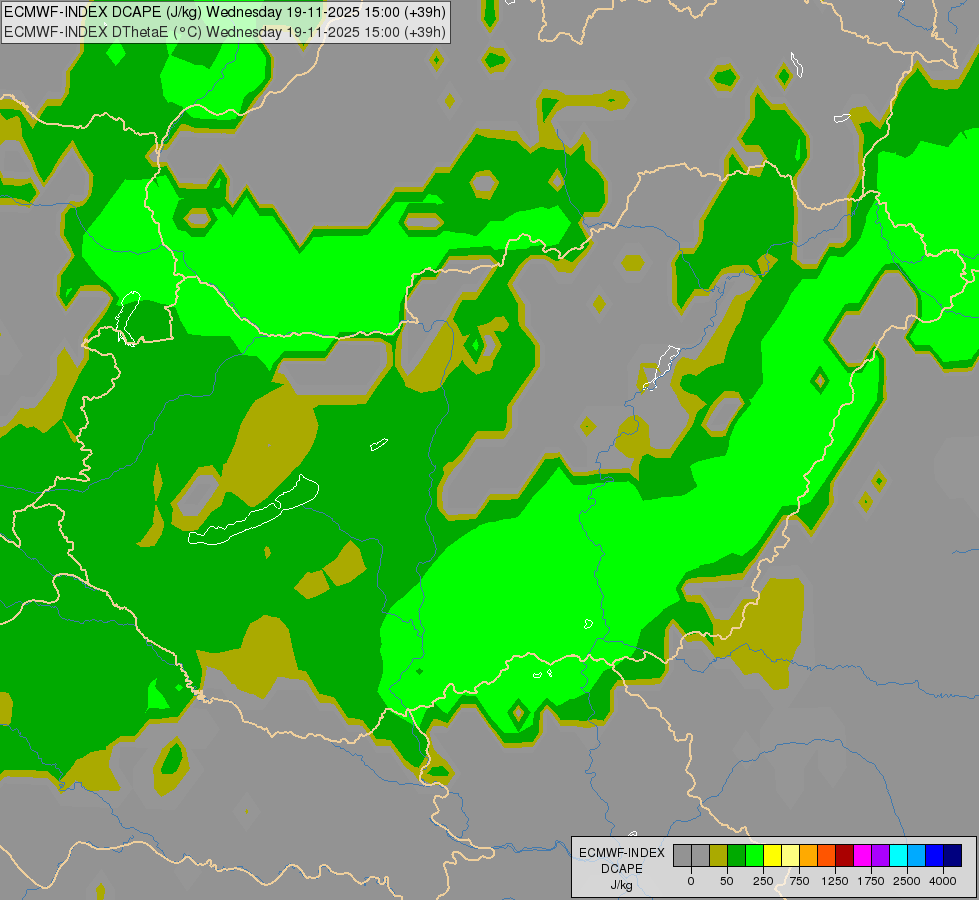Pick the light blue legend swatch
The image size is (979, 900).
pos(917,855)
